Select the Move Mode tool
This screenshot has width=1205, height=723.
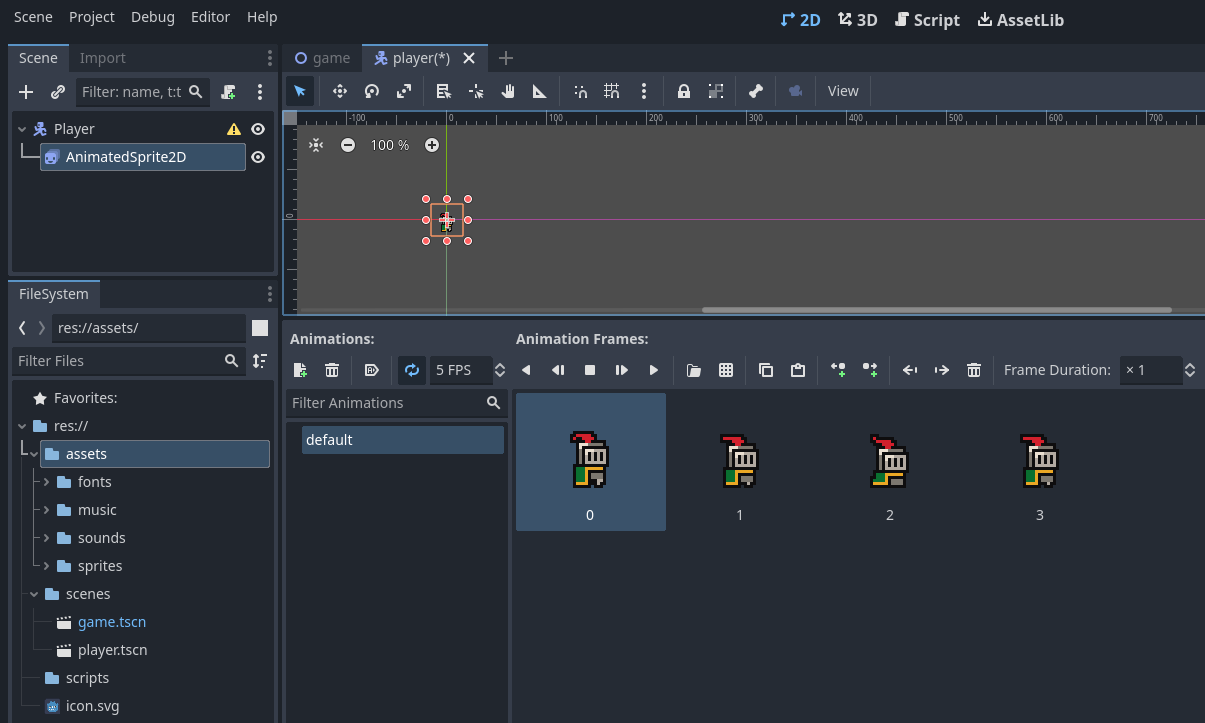pos(339,91)
